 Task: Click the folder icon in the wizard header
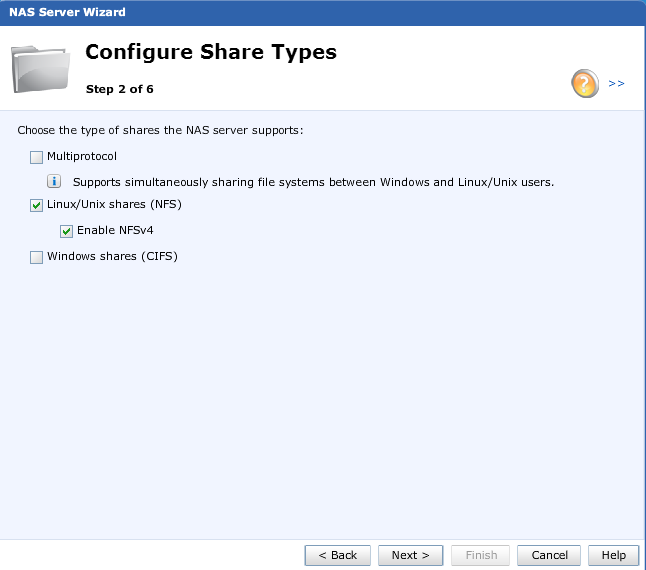click(x=40, y=68)
